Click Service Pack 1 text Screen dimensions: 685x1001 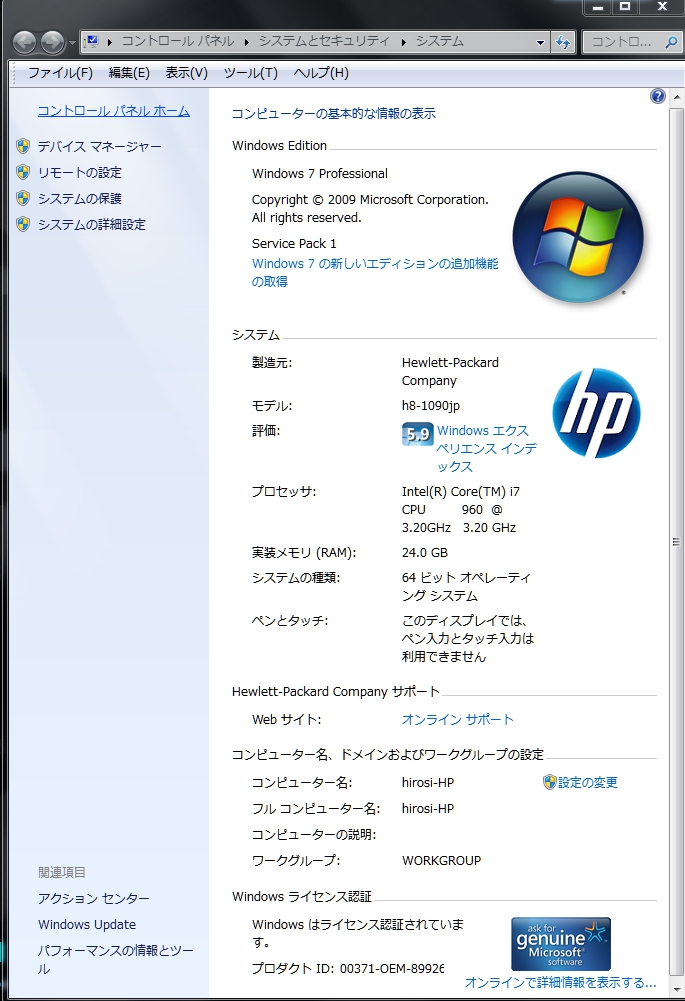pos(294,244)
